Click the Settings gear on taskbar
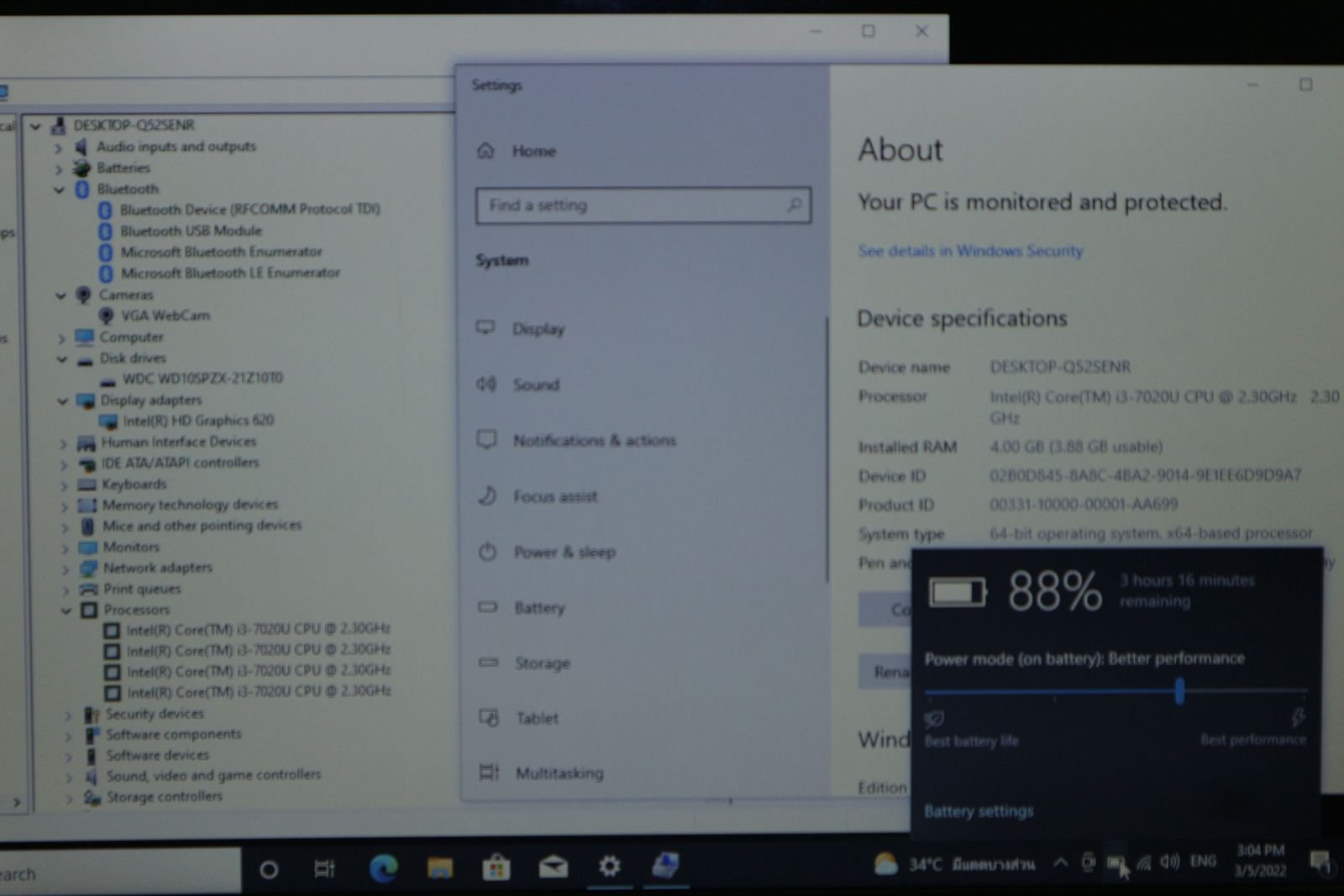This screenshot has width=1344, height=896. (609, 866)
